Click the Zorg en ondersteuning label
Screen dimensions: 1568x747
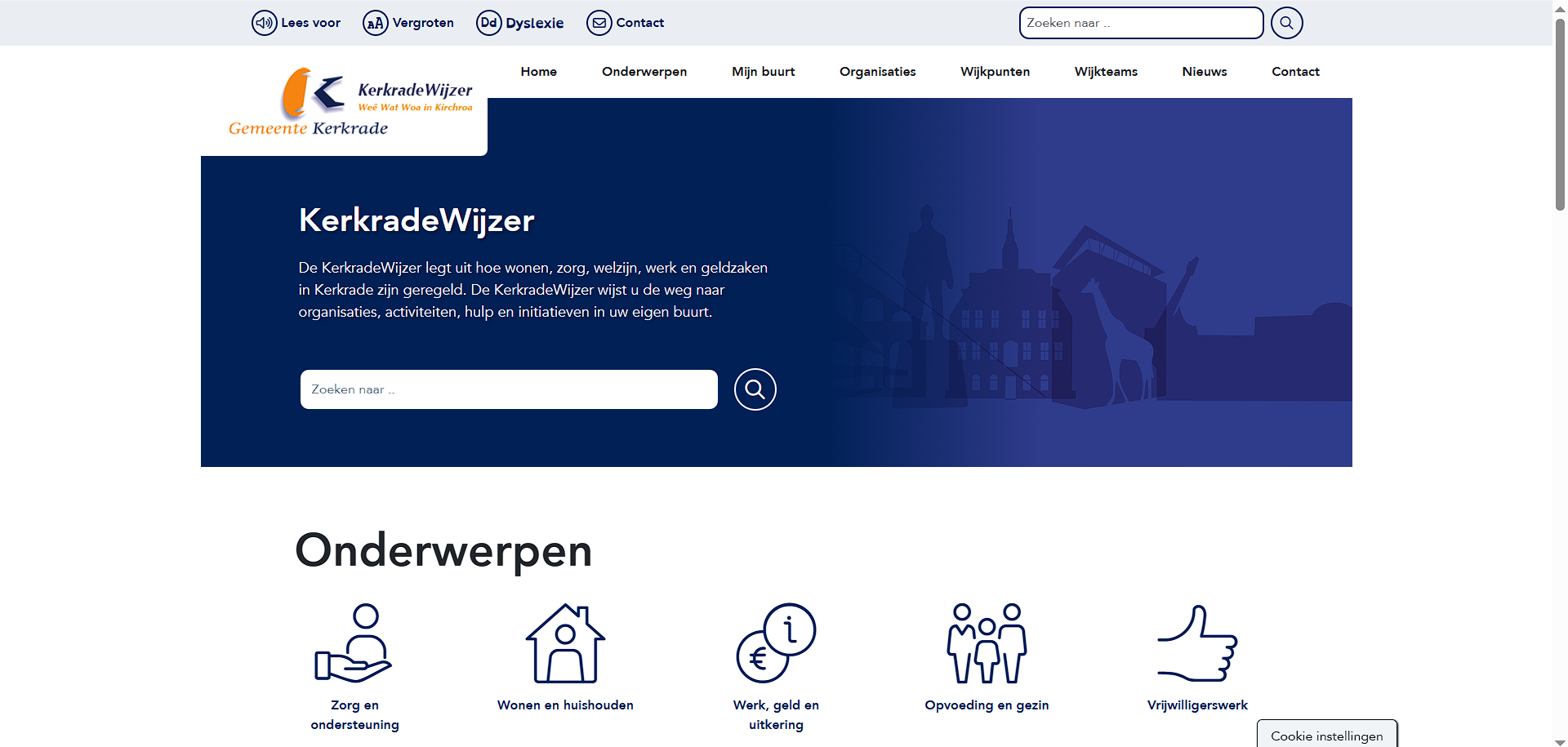click(x=354, y=715)
